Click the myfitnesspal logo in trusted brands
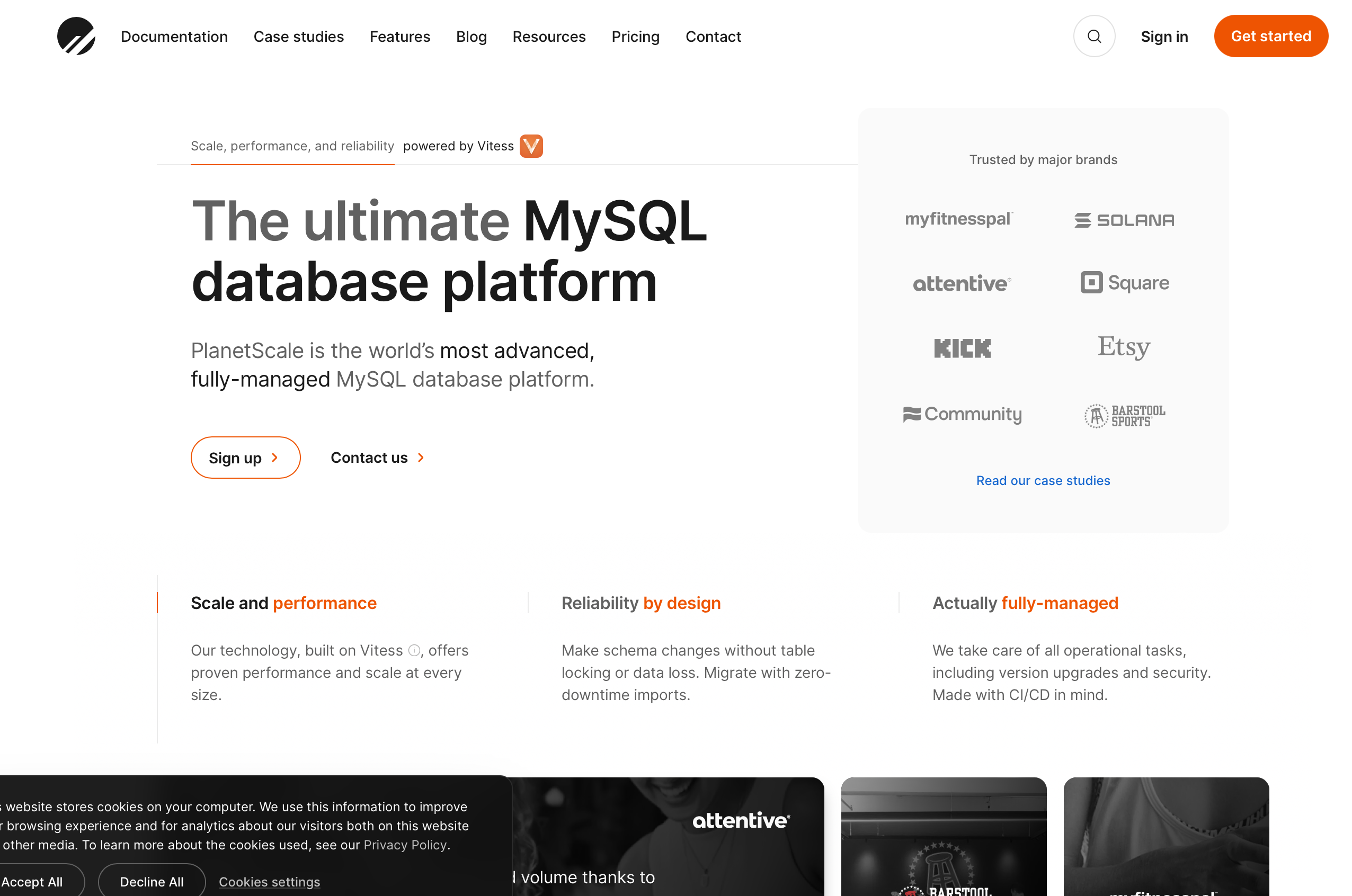The width and height of the screenshot is (1352, 896). click(x=959, y=219)
